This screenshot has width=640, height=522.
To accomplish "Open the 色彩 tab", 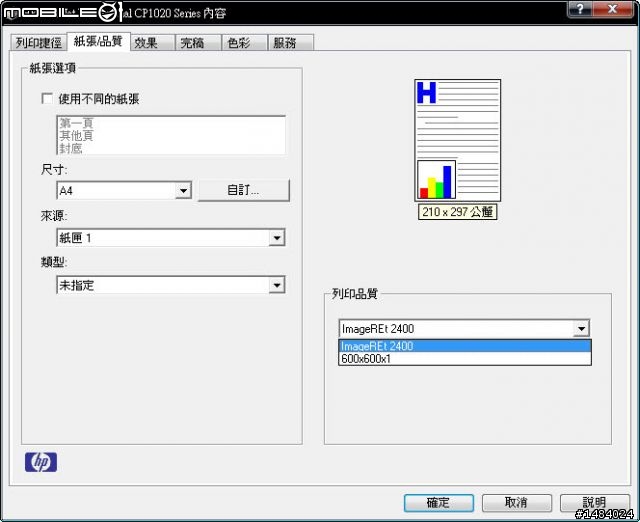I will [x=245, y=42].
